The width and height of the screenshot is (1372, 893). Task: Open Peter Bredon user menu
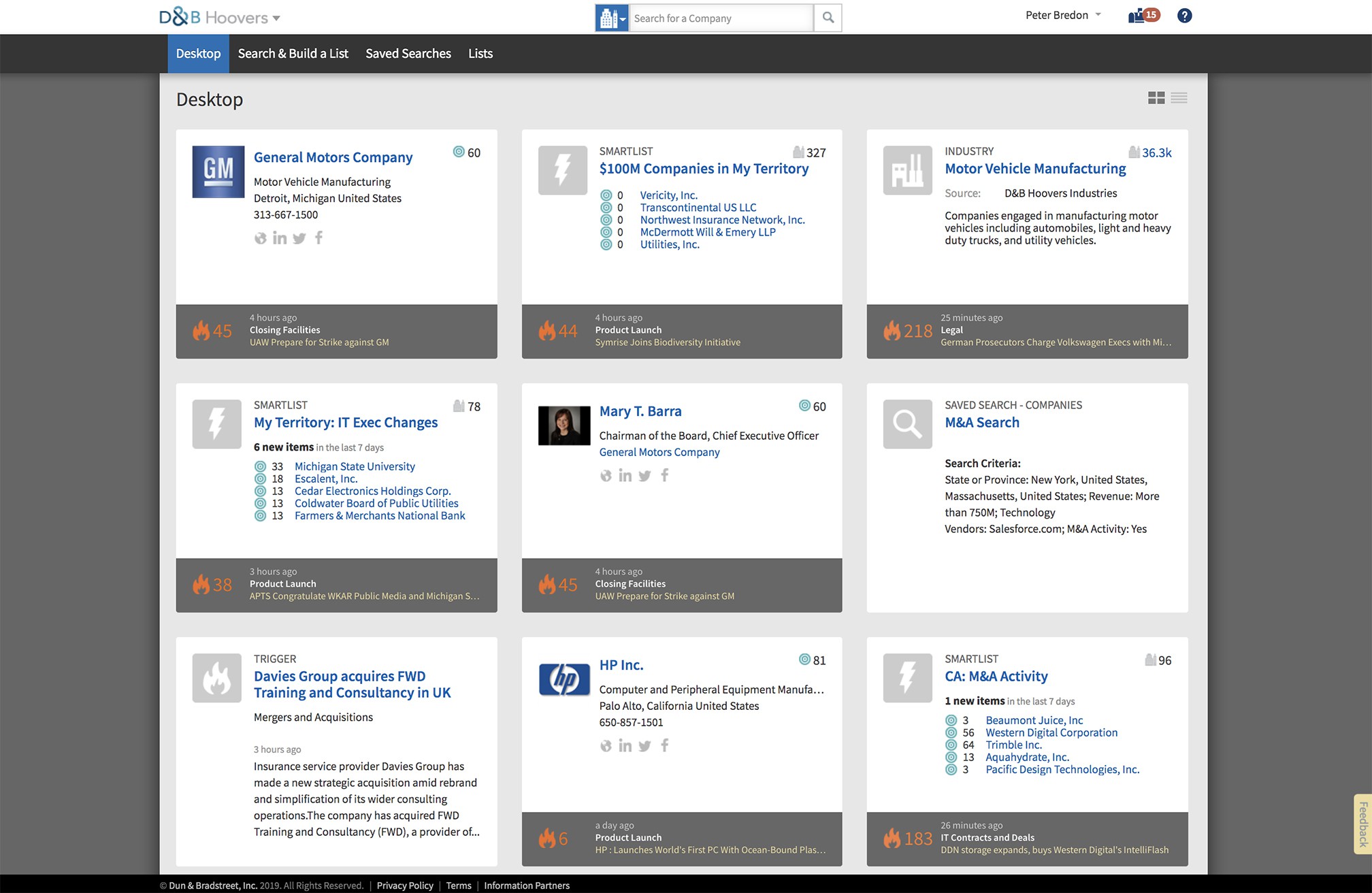tap(1063, 15)
